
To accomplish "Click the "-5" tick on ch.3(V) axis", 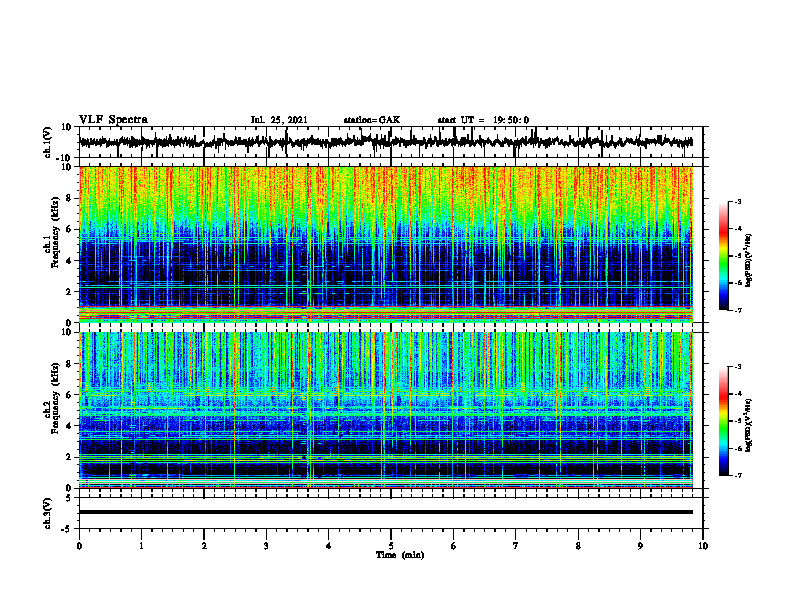I will click(x=68, y=529).
